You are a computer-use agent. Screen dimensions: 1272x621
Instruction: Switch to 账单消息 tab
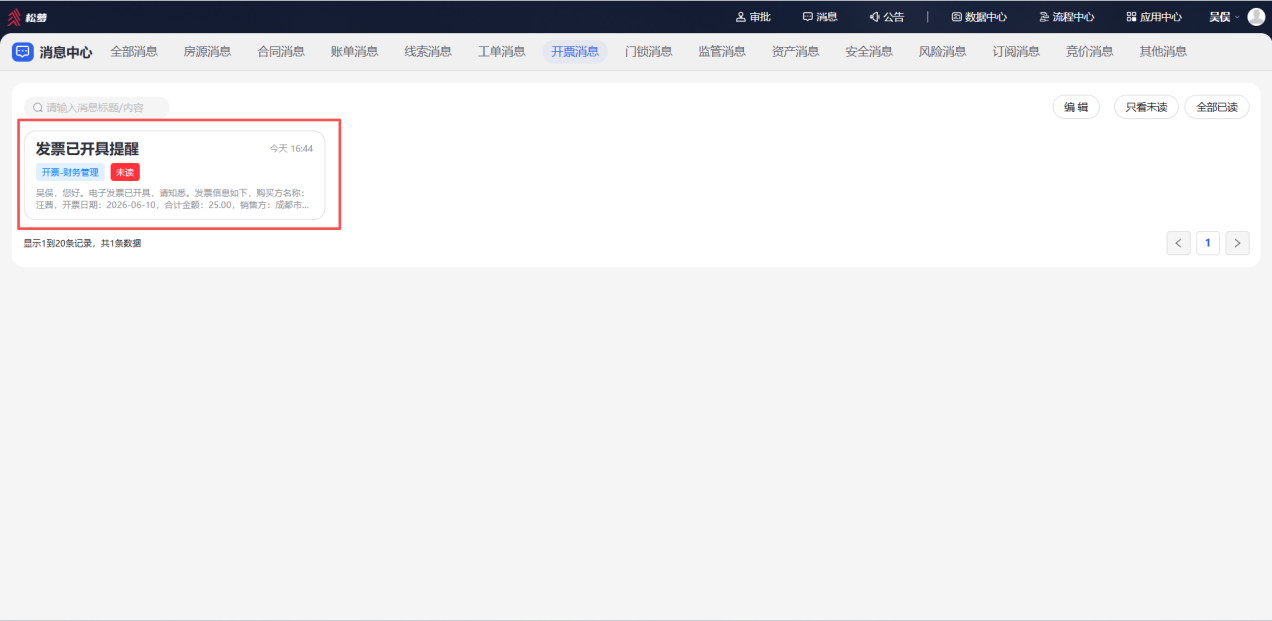point(354,52)
